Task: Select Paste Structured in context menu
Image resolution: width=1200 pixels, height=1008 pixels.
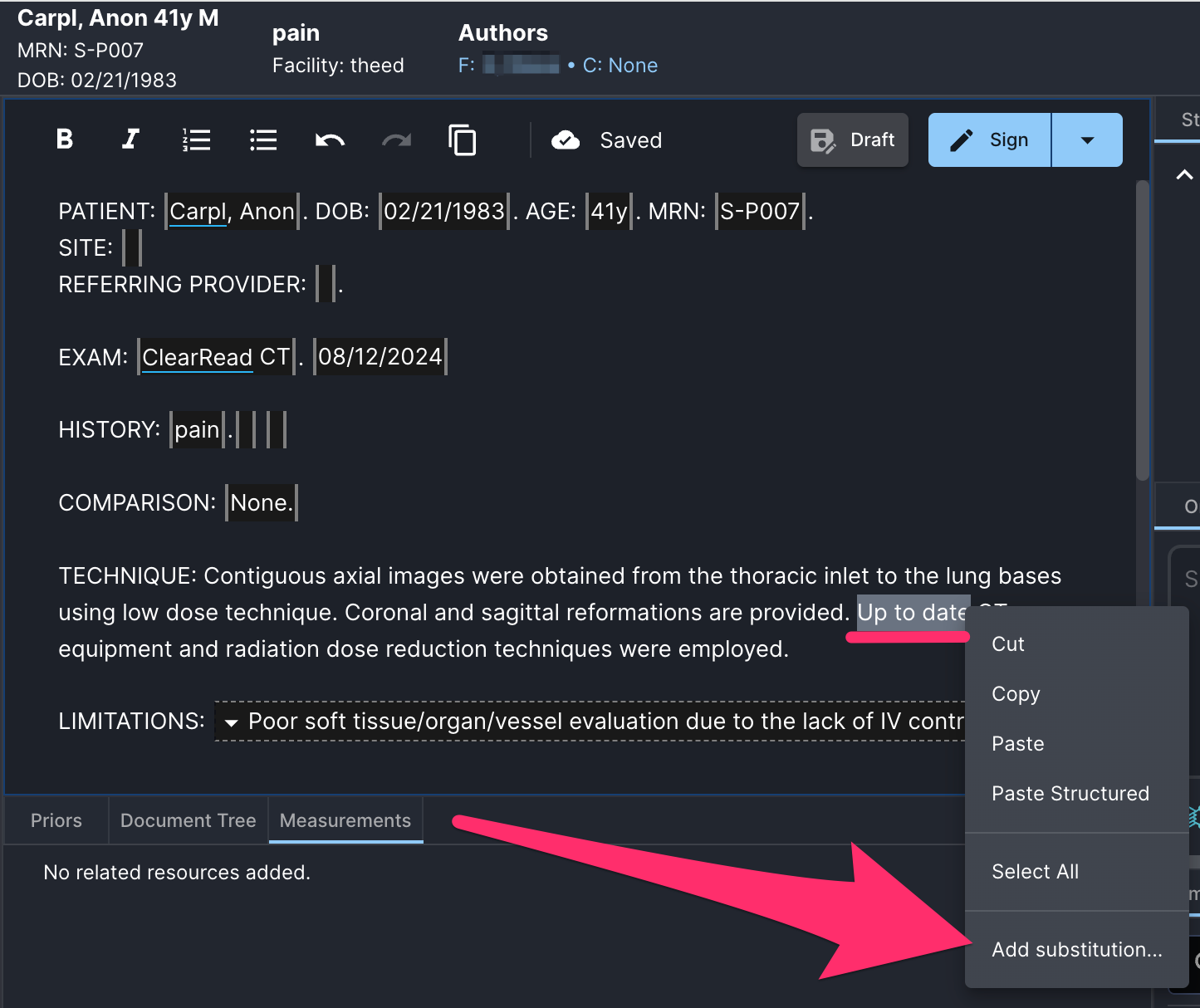Action: pos(1070,793)
